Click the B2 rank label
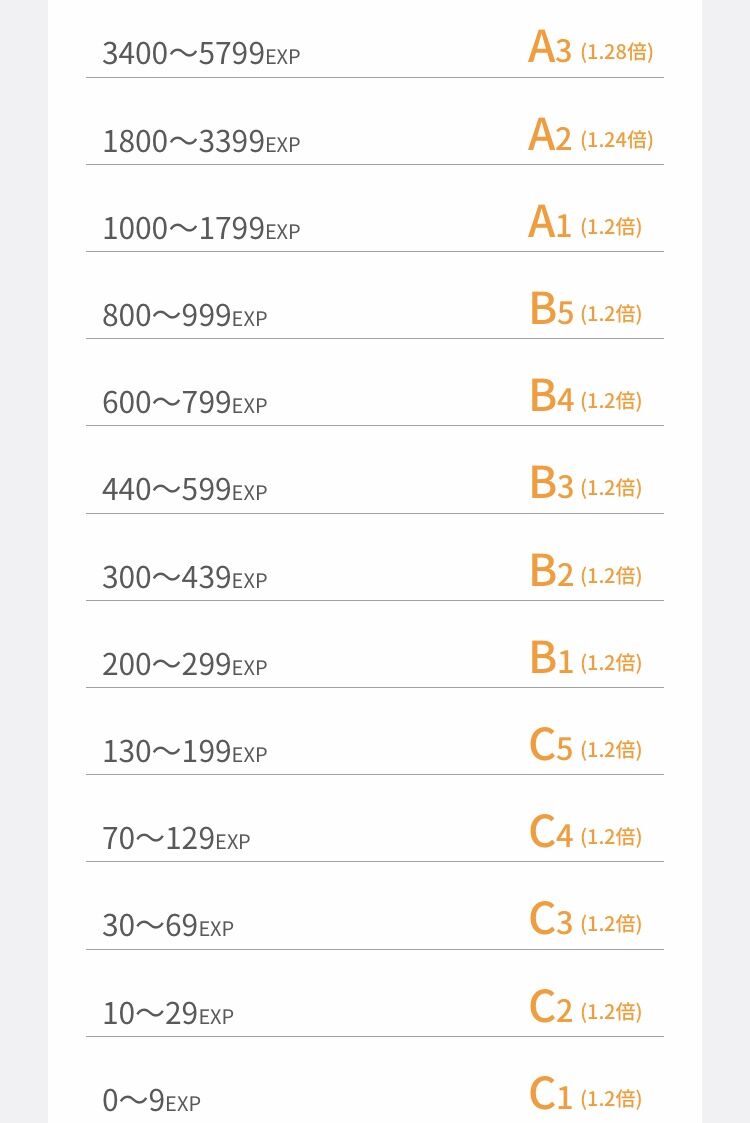750x1123 pixels. pyautogui.click(x=552, y=571)
